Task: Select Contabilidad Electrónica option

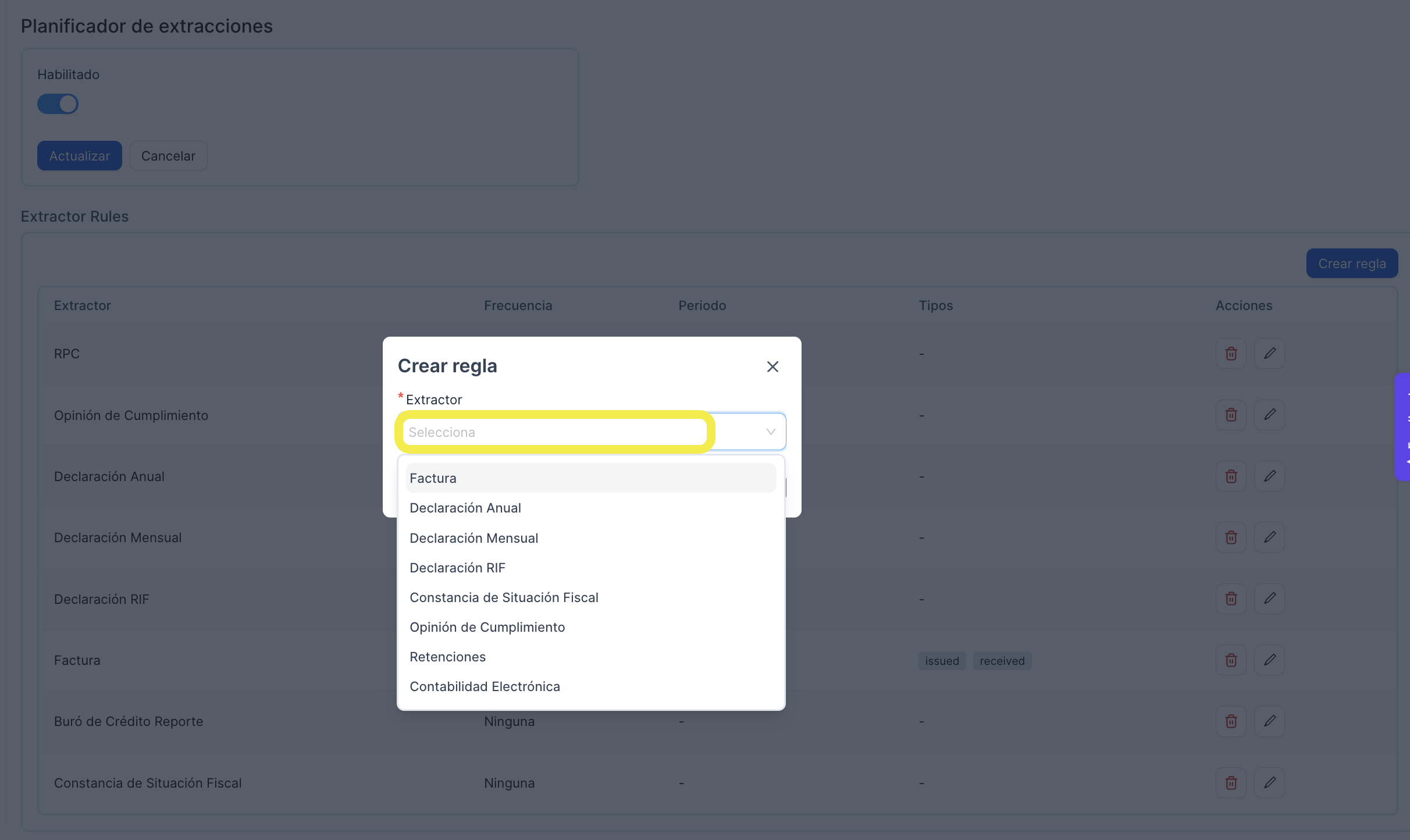Action: (x=591, y=686)
